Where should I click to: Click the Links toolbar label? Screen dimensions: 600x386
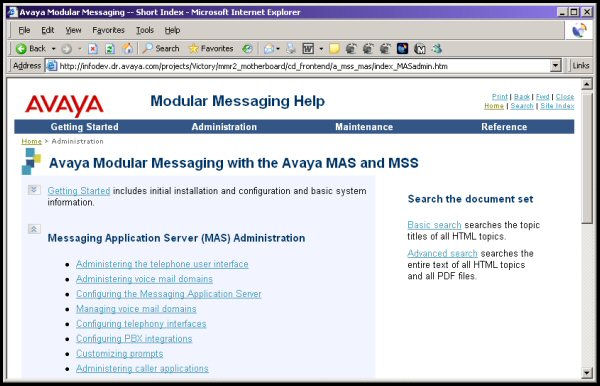580,66
